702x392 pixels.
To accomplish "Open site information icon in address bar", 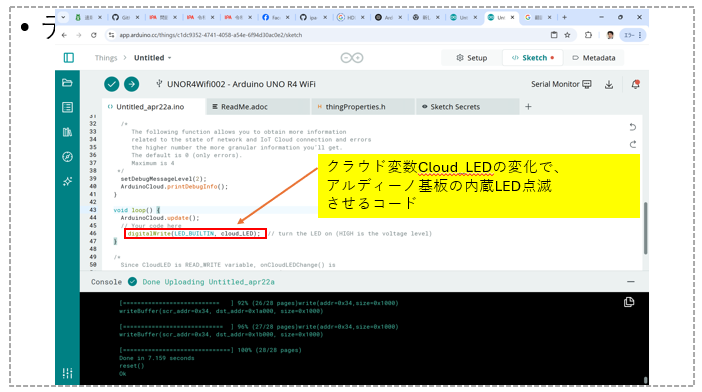I will point(111,35).
